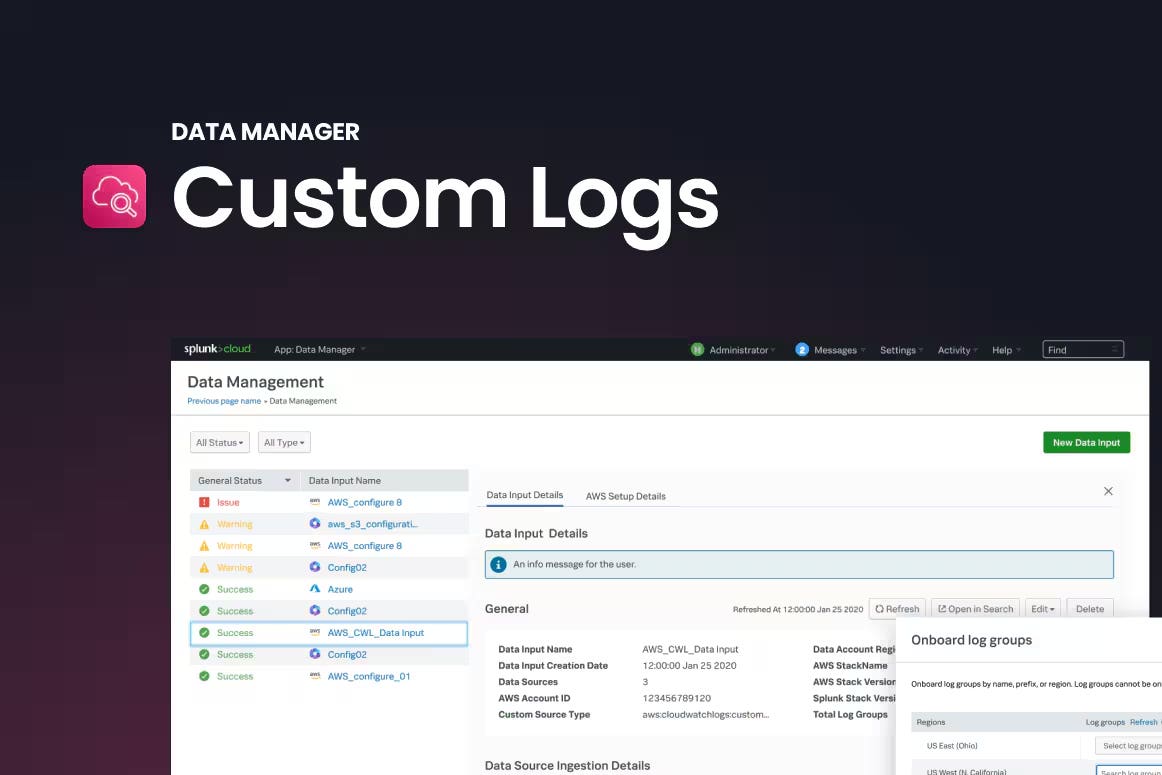Click the Find search field
The width and height of the screenshot is (1162, 775).
1082,350
